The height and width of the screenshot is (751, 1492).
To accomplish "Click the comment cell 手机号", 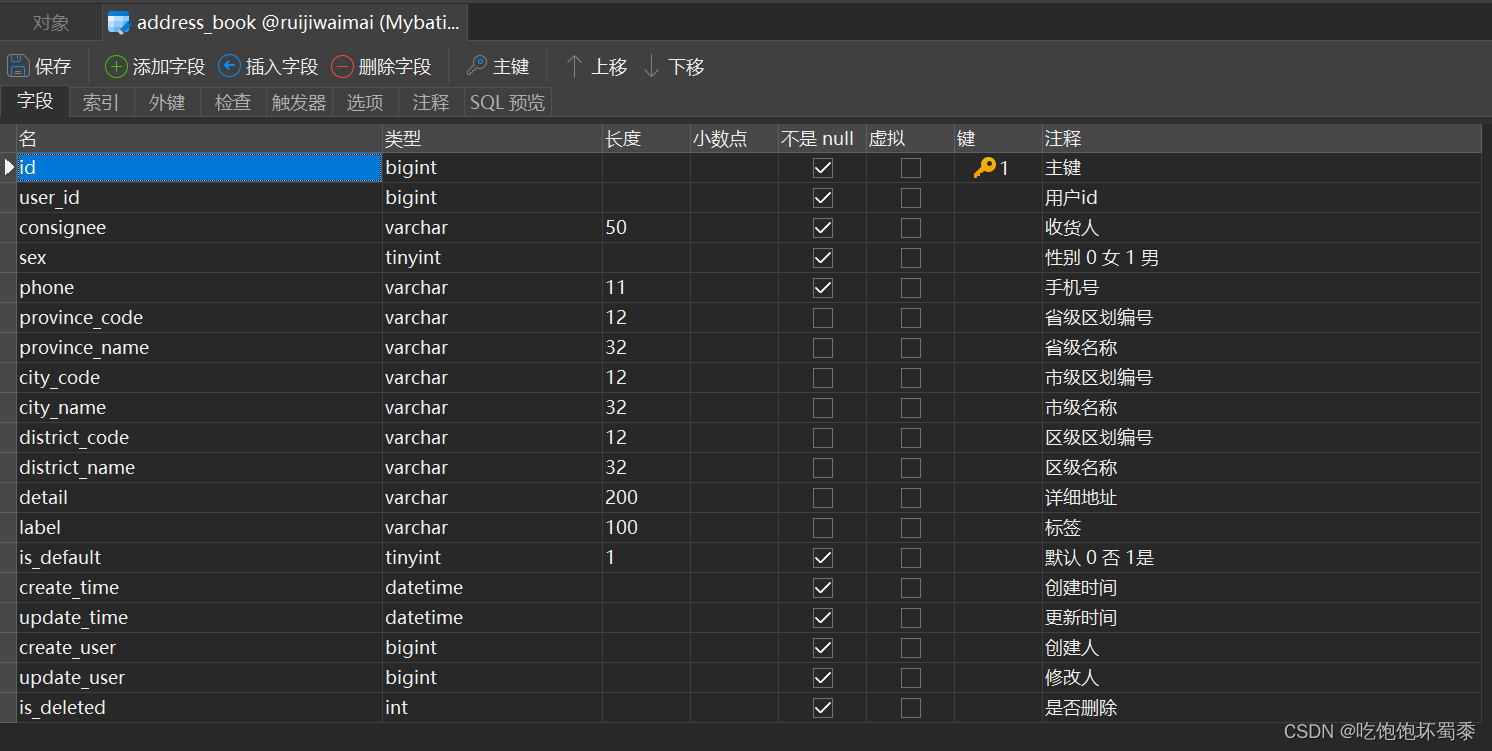I will click(x=1262, y=288).
